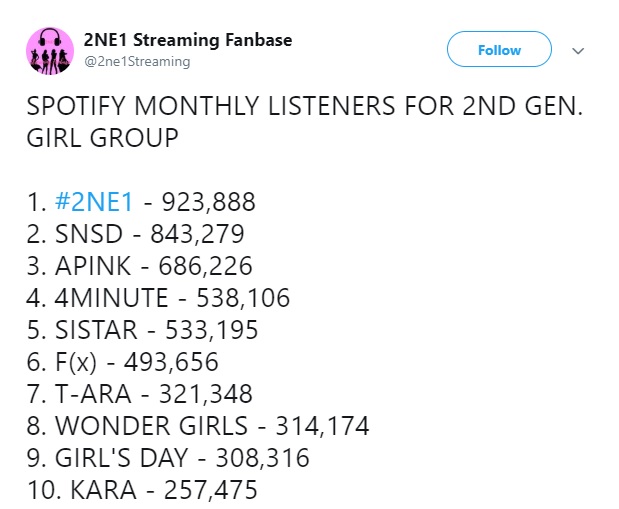Open the #2NE1 hashtag link

(94, 201)
